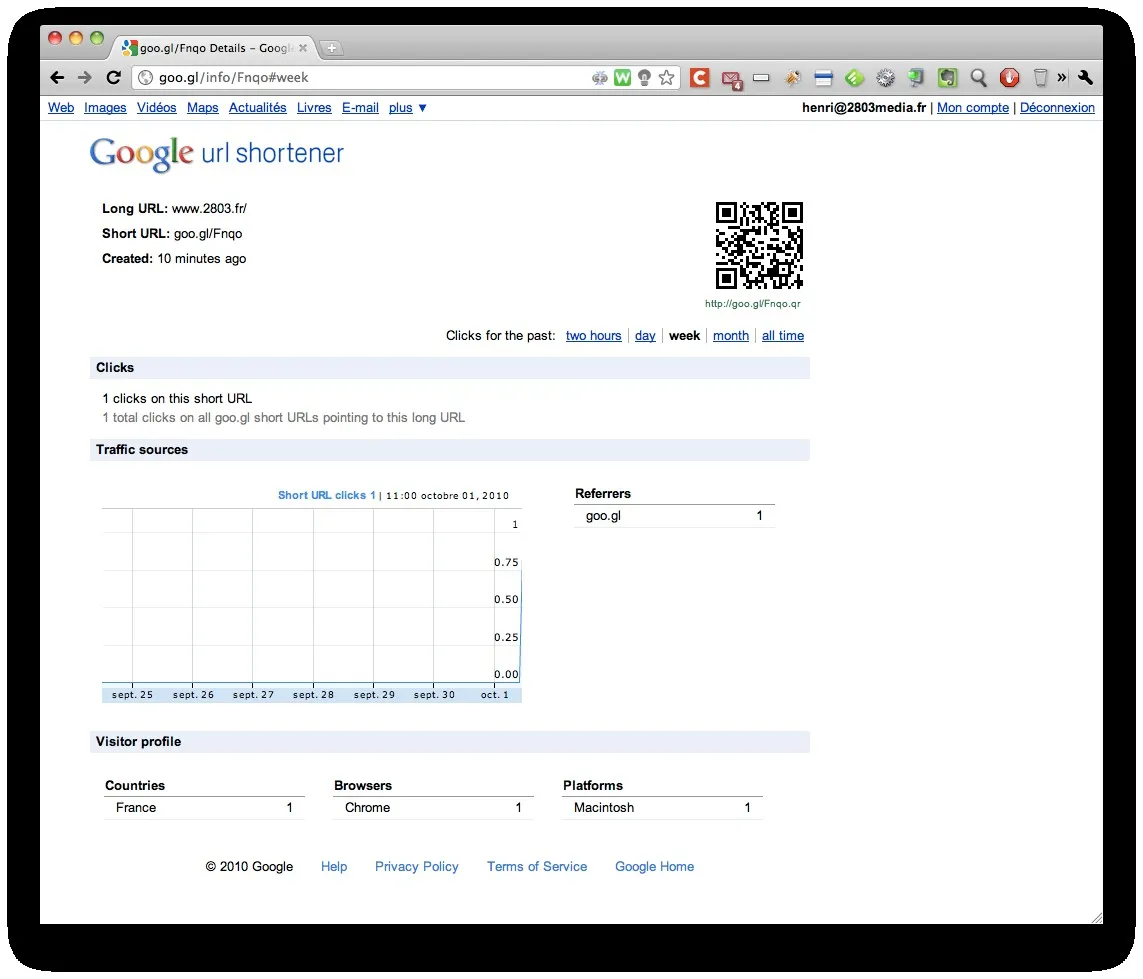Click the trash can extension icon
1143x979 pixels.
[1040, 77]
